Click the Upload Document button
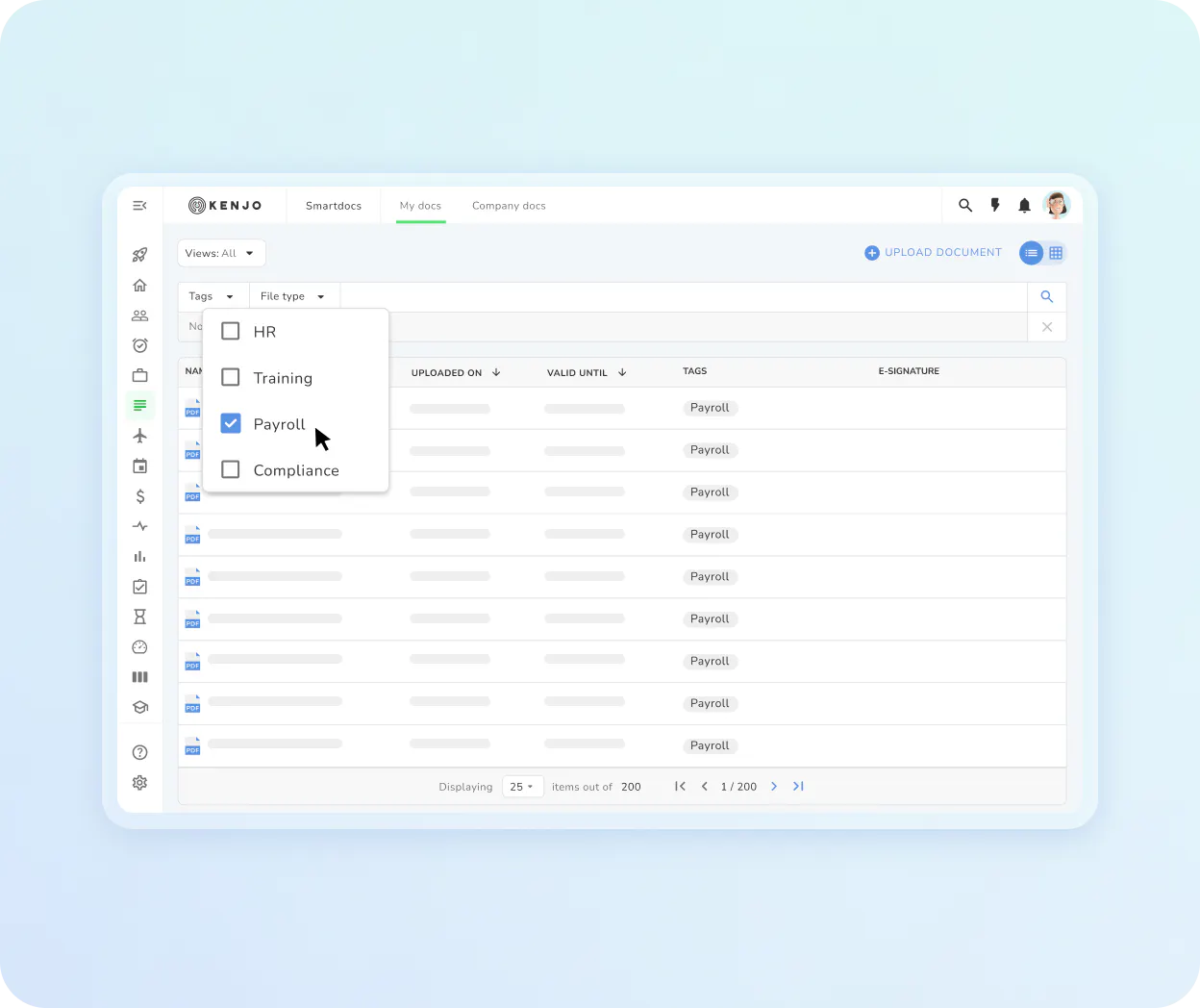The width and height of the screenshot is (1200, 1008). coord(933,253)
